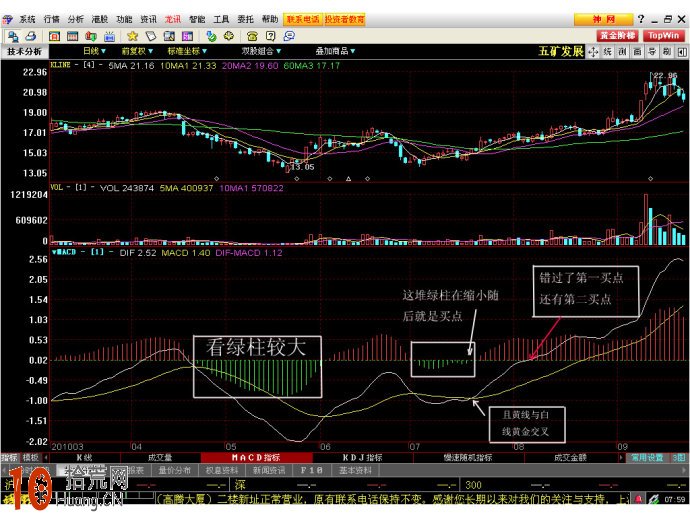Viewport: 690px width, 517px height.
Task: Switch to the 成交金额 tab
Action: pyautogui.click(x=570, y=458)
